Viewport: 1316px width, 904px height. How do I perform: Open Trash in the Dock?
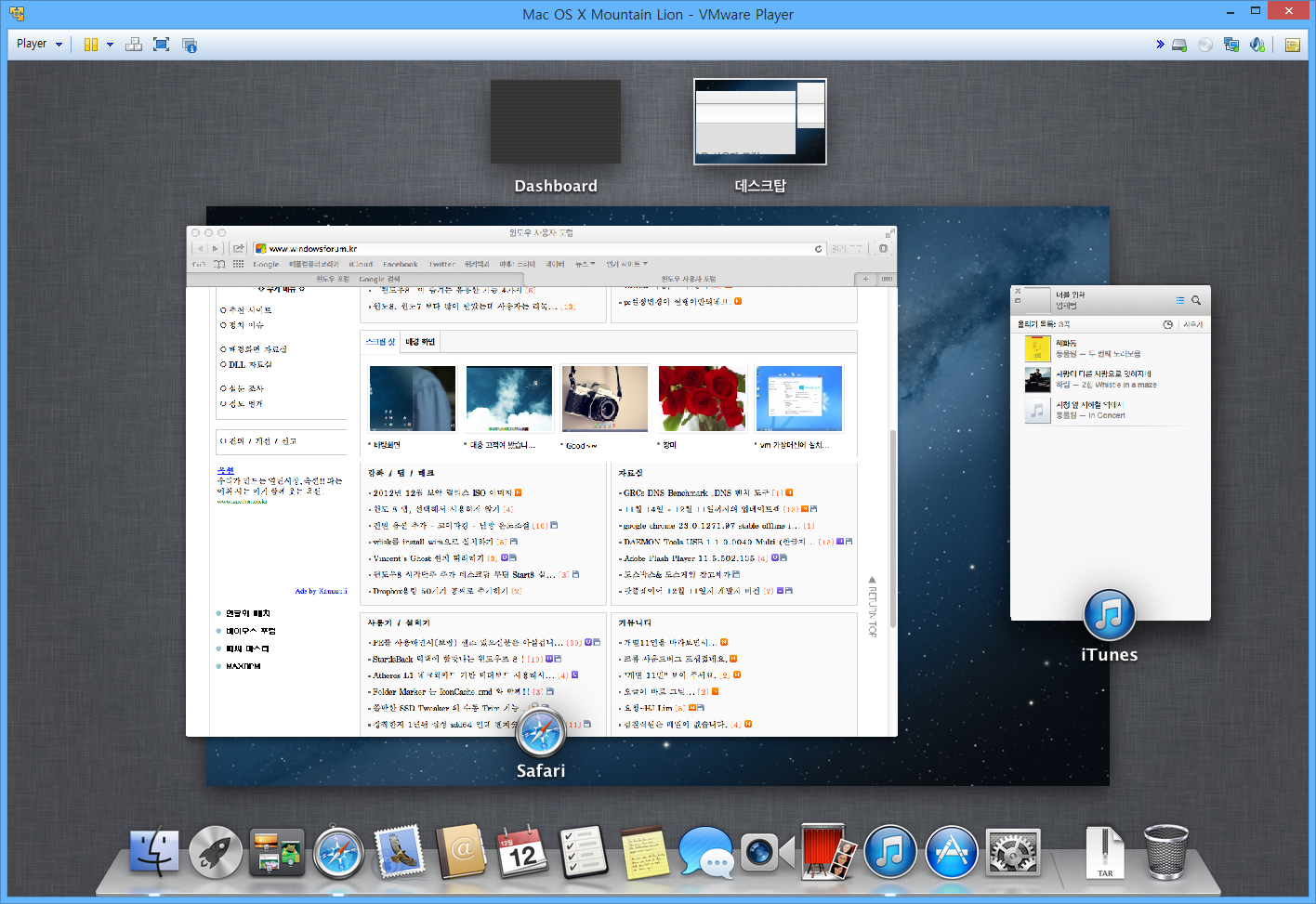(1165, 852)
